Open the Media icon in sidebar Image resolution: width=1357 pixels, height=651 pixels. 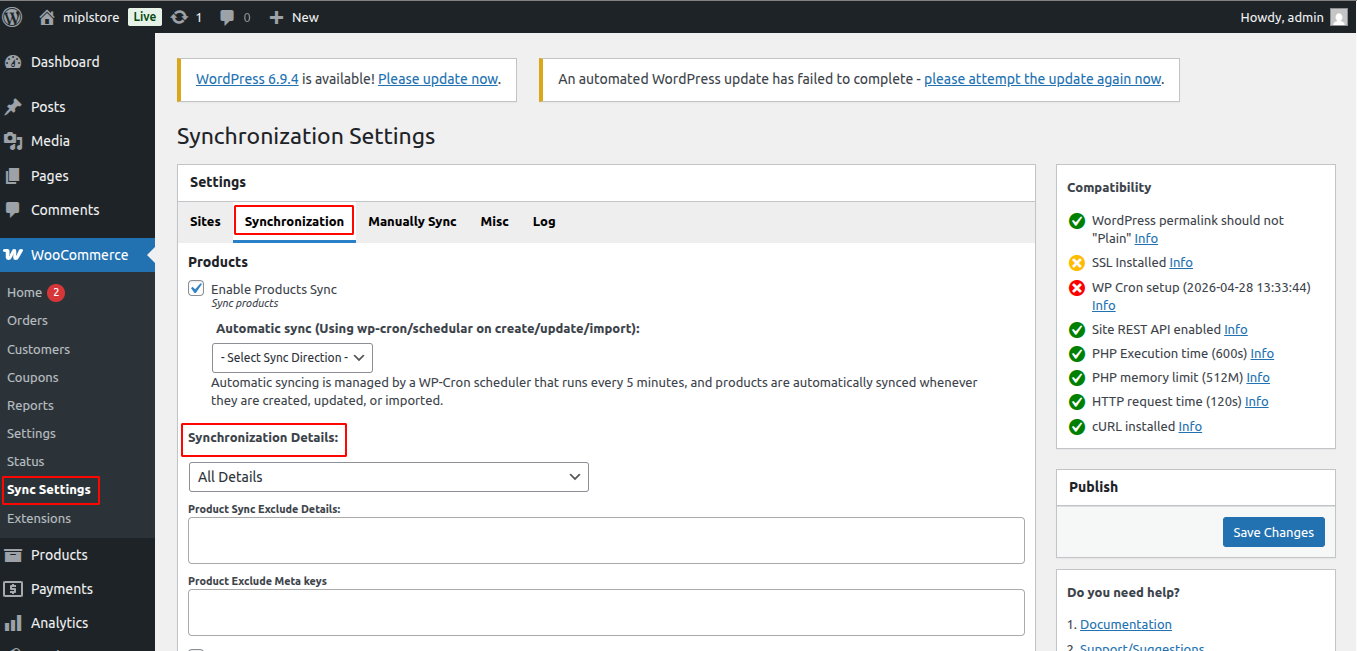click(13, 141)
